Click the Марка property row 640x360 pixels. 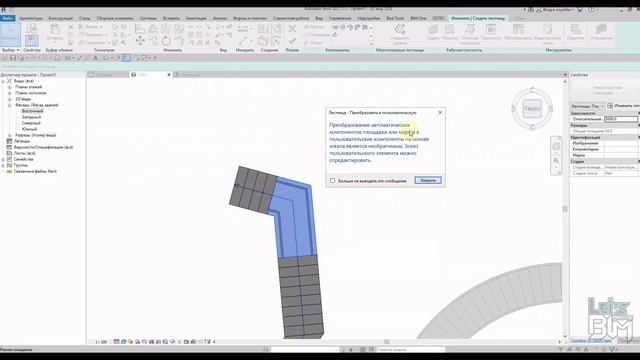coord(604,156)
